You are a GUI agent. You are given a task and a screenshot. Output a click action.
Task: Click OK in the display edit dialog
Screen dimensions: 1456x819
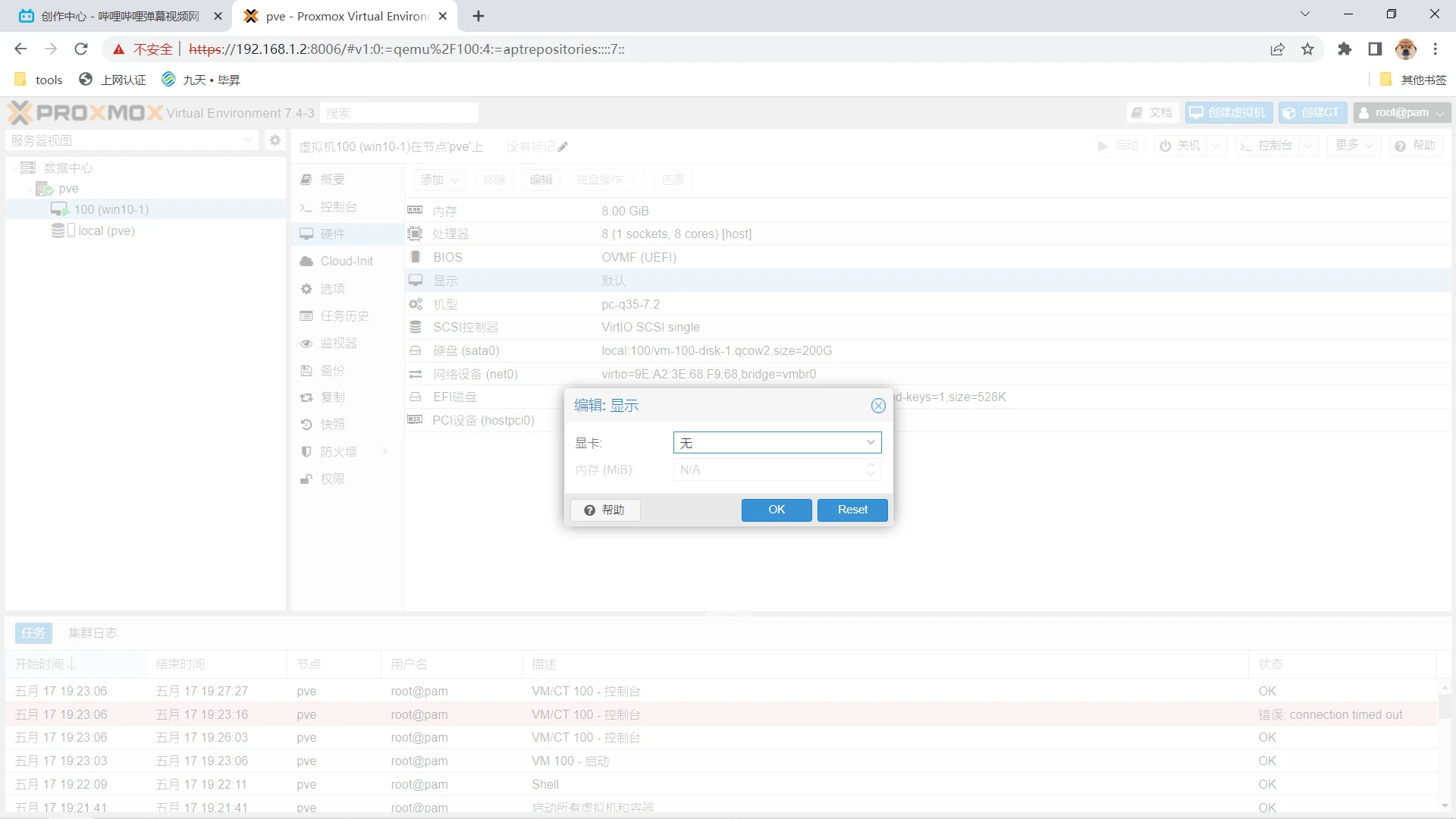[x=777, y=510]
